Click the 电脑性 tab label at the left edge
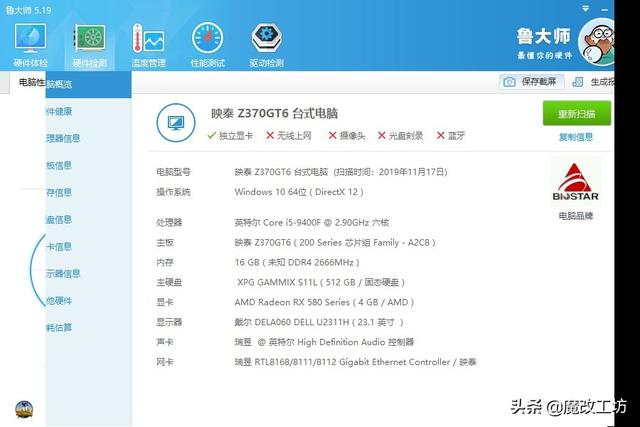Image resolution: width=640 pixels, height=427 pixels. pyautogui.click(x=32, y=82)
